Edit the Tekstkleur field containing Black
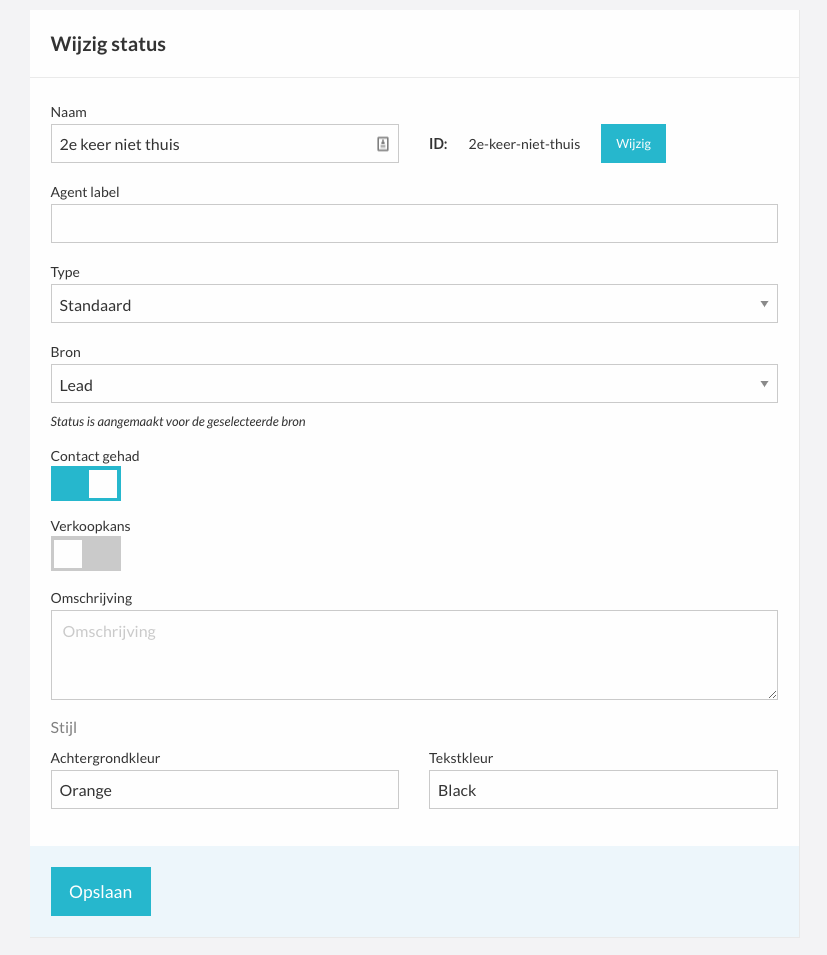Screen dimensions: 827x955 click(x=604, y=790)
